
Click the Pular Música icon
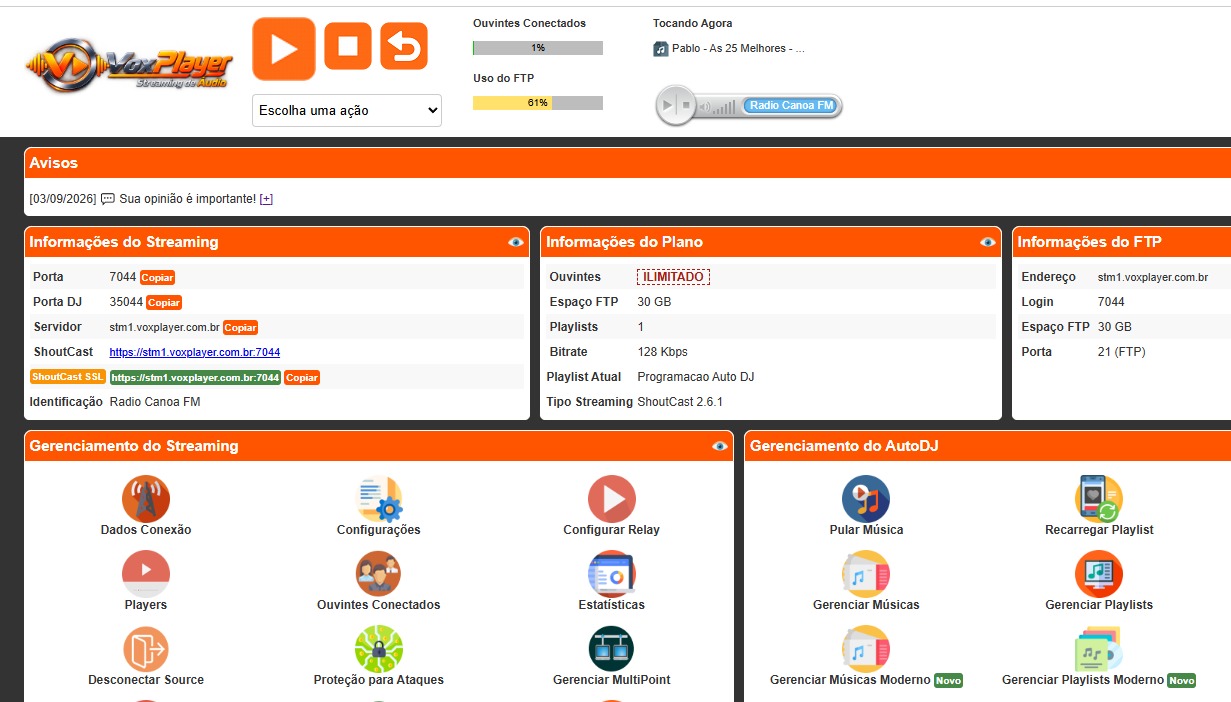866,498
